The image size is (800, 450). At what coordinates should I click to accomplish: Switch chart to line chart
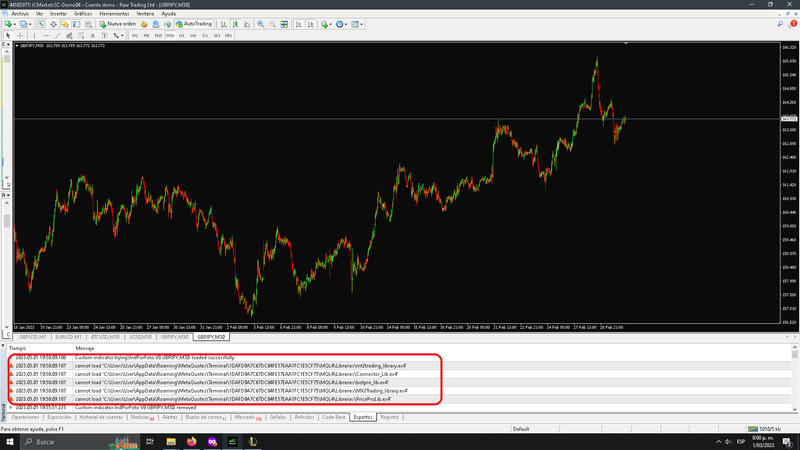point(247,24)
